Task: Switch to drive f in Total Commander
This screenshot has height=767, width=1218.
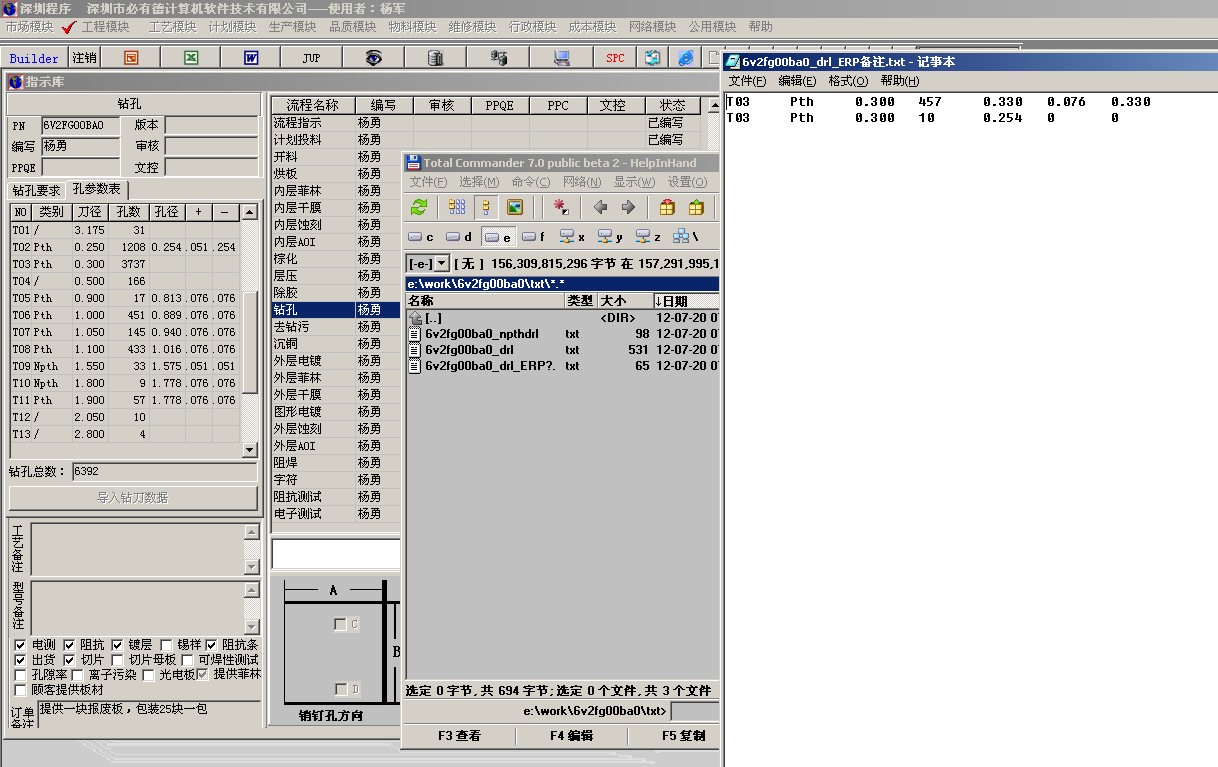Action: point(534,237)
